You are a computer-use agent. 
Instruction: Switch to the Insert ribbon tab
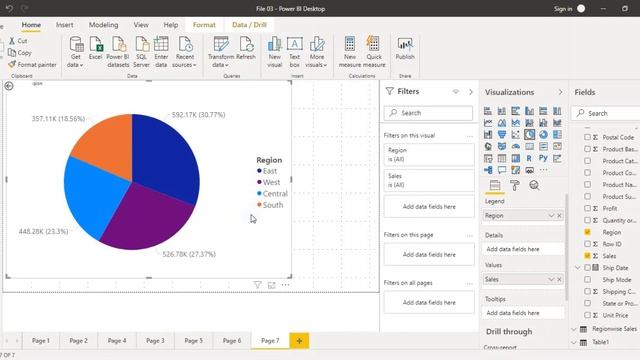[64, 25]
